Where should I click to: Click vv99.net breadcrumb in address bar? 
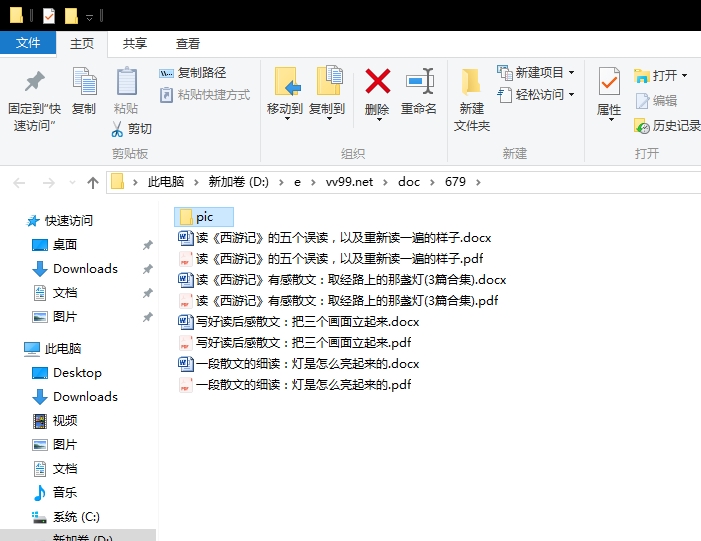coord(349,182)
